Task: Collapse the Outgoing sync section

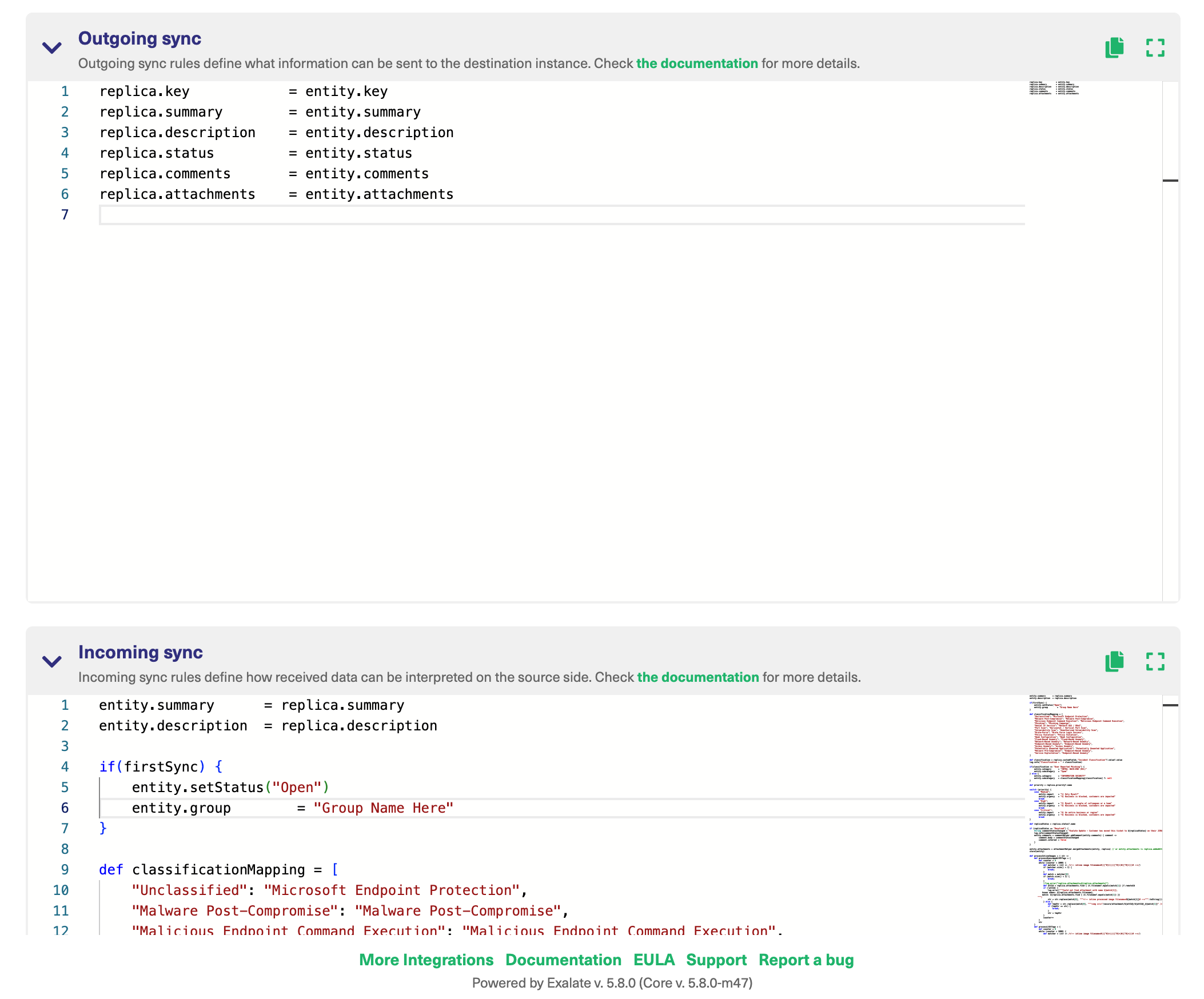Action: tap(52, 47)
